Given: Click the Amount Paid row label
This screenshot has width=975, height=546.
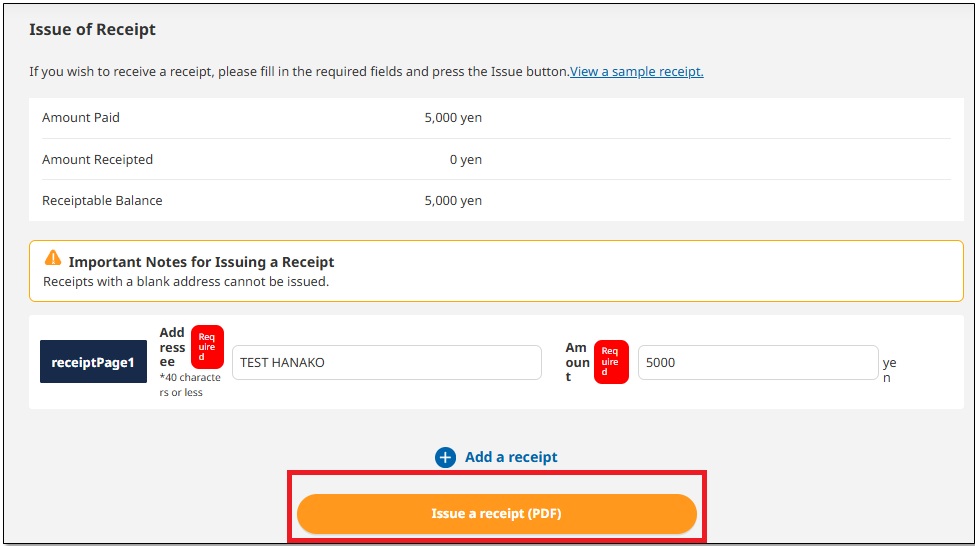Looking at the screenshot, I should click(81, 118).
